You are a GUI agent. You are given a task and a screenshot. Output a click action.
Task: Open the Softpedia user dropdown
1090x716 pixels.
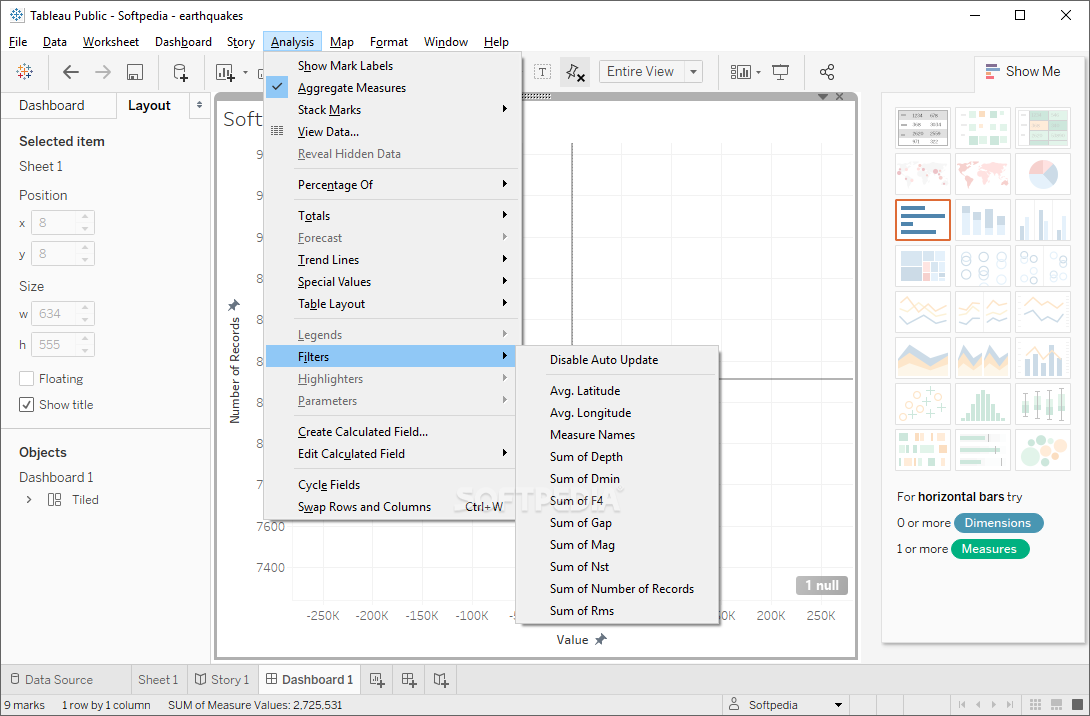(x=838, y=705)
